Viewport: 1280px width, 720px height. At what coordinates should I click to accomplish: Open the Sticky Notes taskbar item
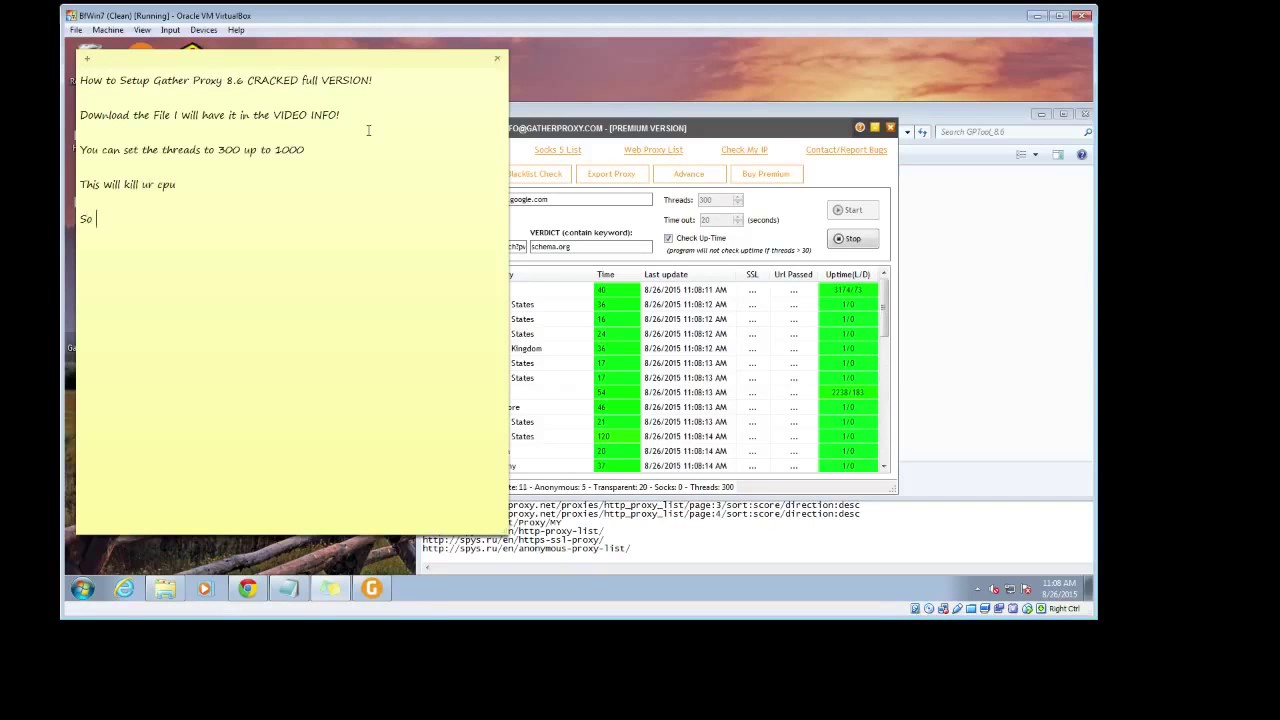click(x=330, y=589)
